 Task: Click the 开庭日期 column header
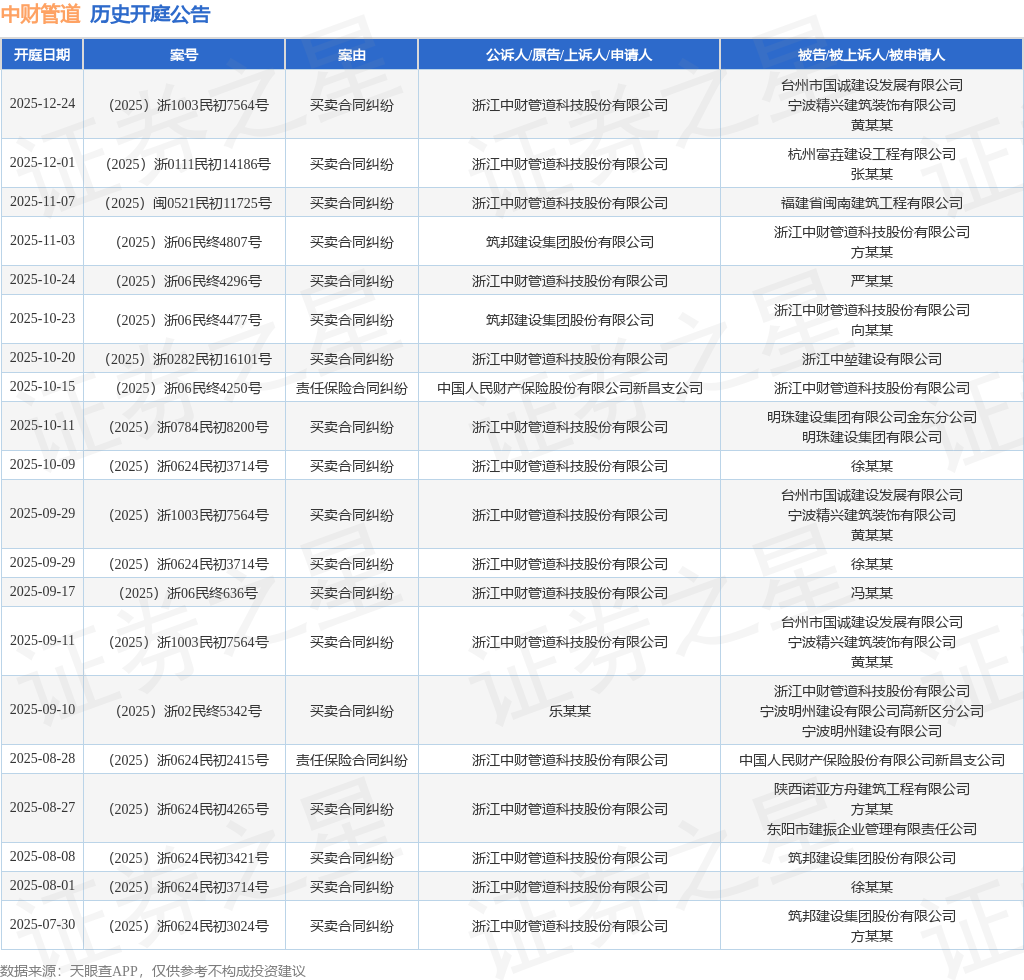tap(42, 55)
